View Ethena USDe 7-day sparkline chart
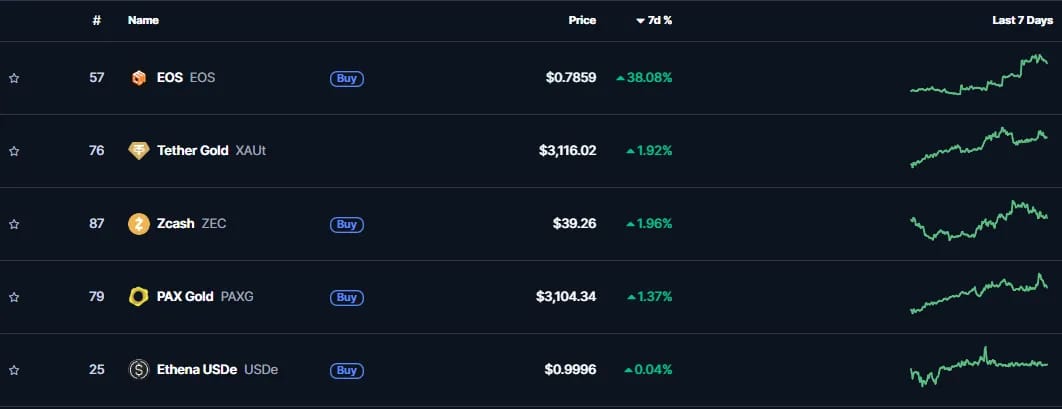Screen dimensions: 1062x409 [x=979, y=366]
